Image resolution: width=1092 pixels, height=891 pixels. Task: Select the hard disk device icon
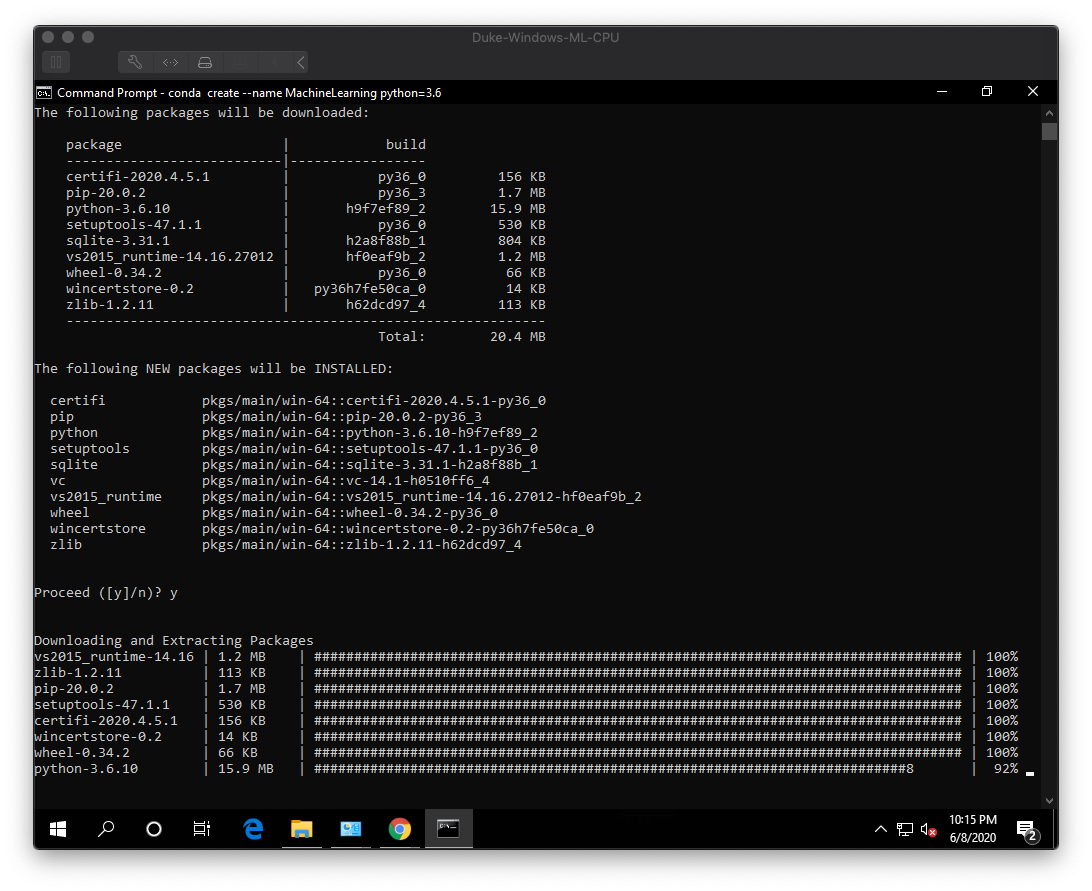(205, 62)
